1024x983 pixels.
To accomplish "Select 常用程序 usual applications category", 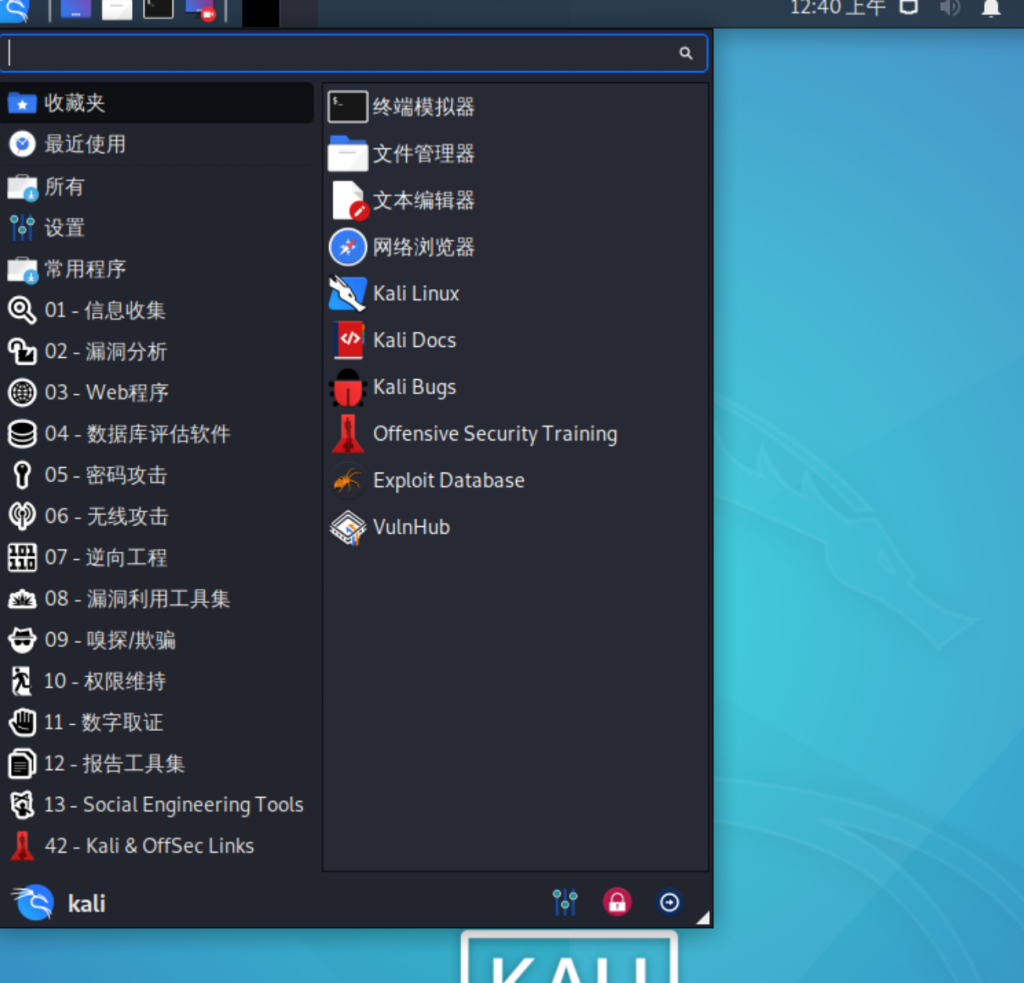I will (157, 269).
